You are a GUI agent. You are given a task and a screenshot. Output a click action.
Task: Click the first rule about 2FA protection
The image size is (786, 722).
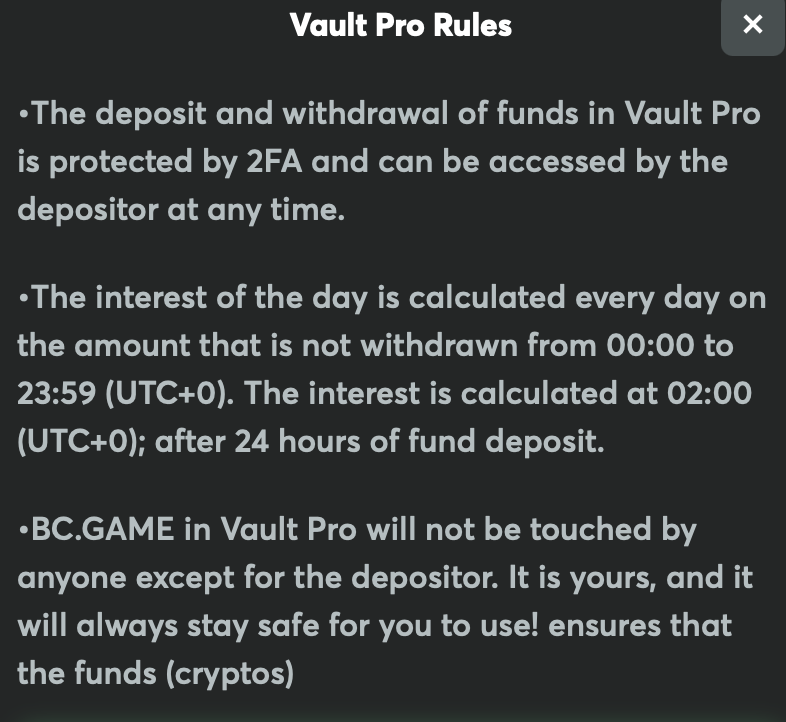point(389,161)
